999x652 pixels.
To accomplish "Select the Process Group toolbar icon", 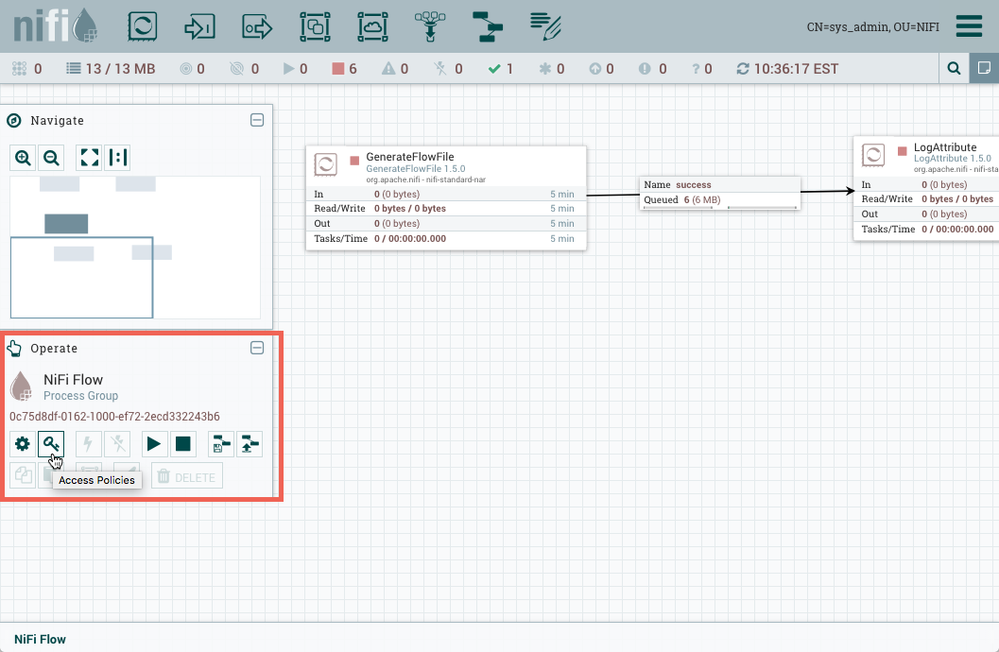I will tap(315, 27).
